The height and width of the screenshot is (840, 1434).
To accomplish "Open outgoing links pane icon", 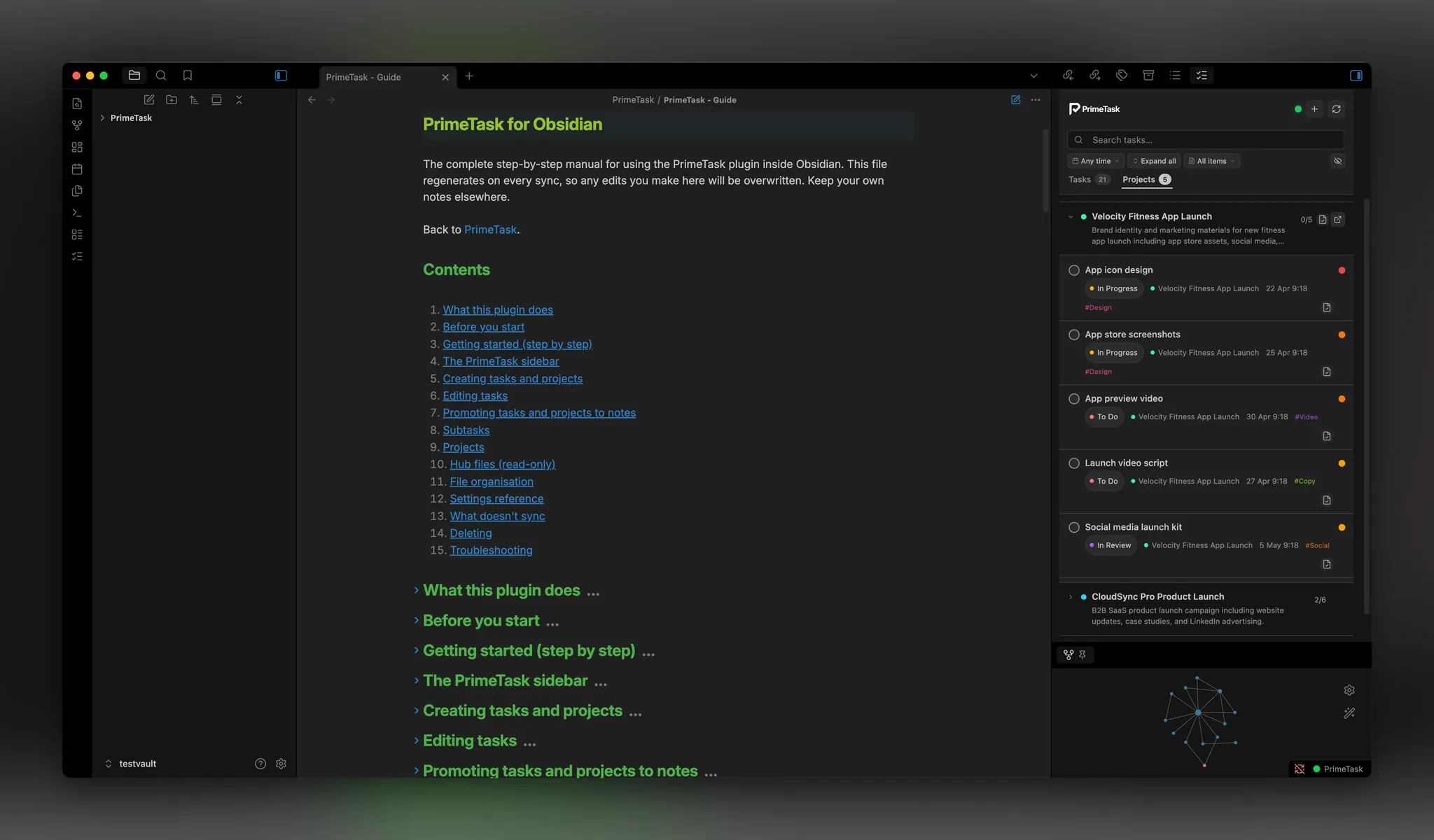I will pyautogui.click(x=1095, y=76).
